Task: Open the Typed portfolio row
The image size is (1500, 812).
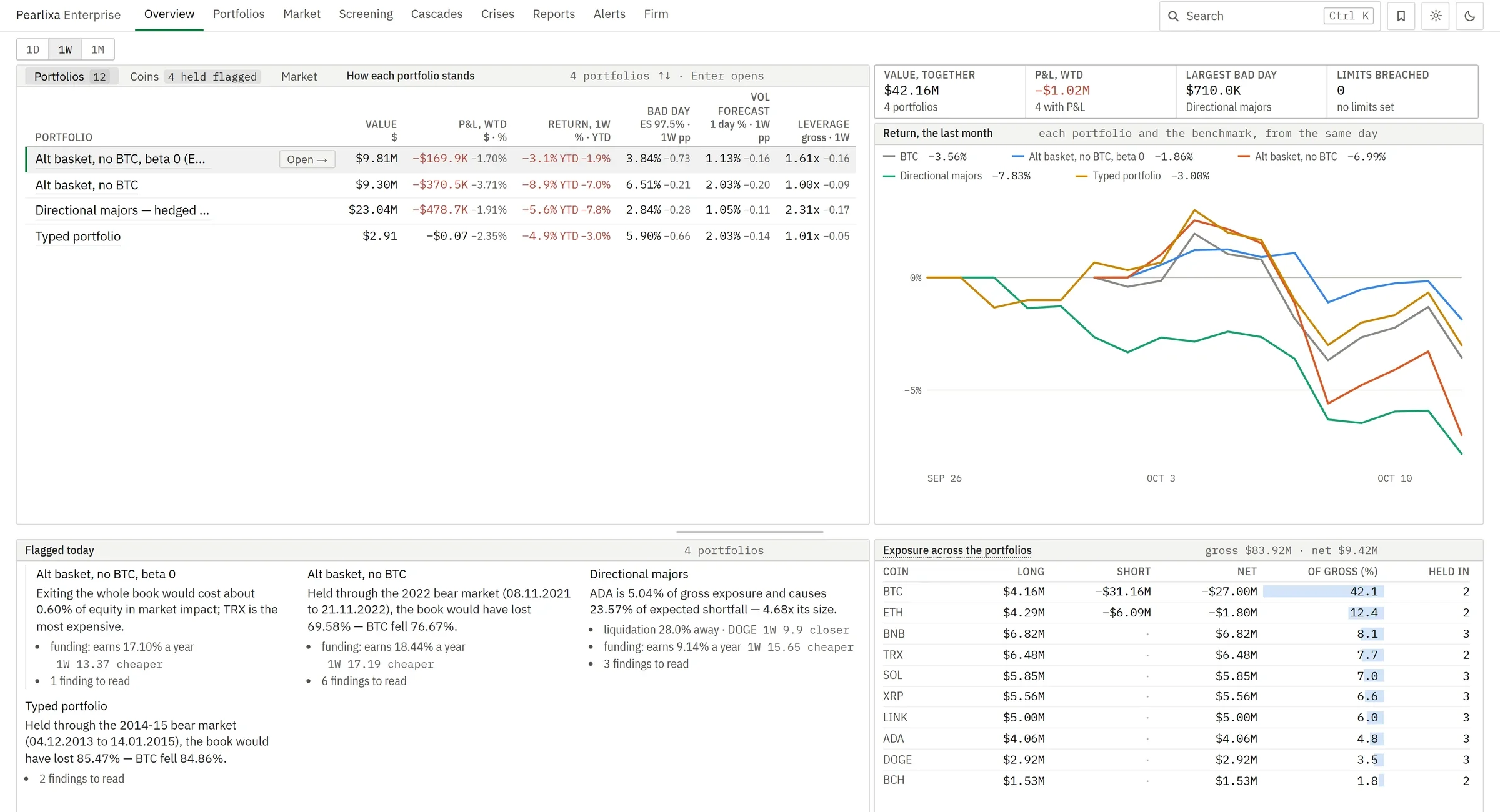Action: point(441,236)
